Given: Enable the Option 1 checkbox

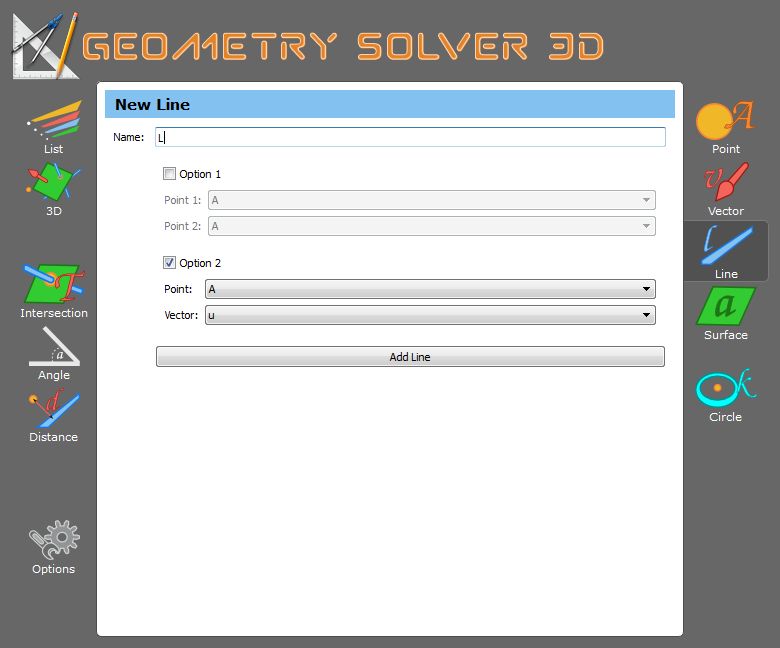Looking at the screenshot, I should 169,174.
